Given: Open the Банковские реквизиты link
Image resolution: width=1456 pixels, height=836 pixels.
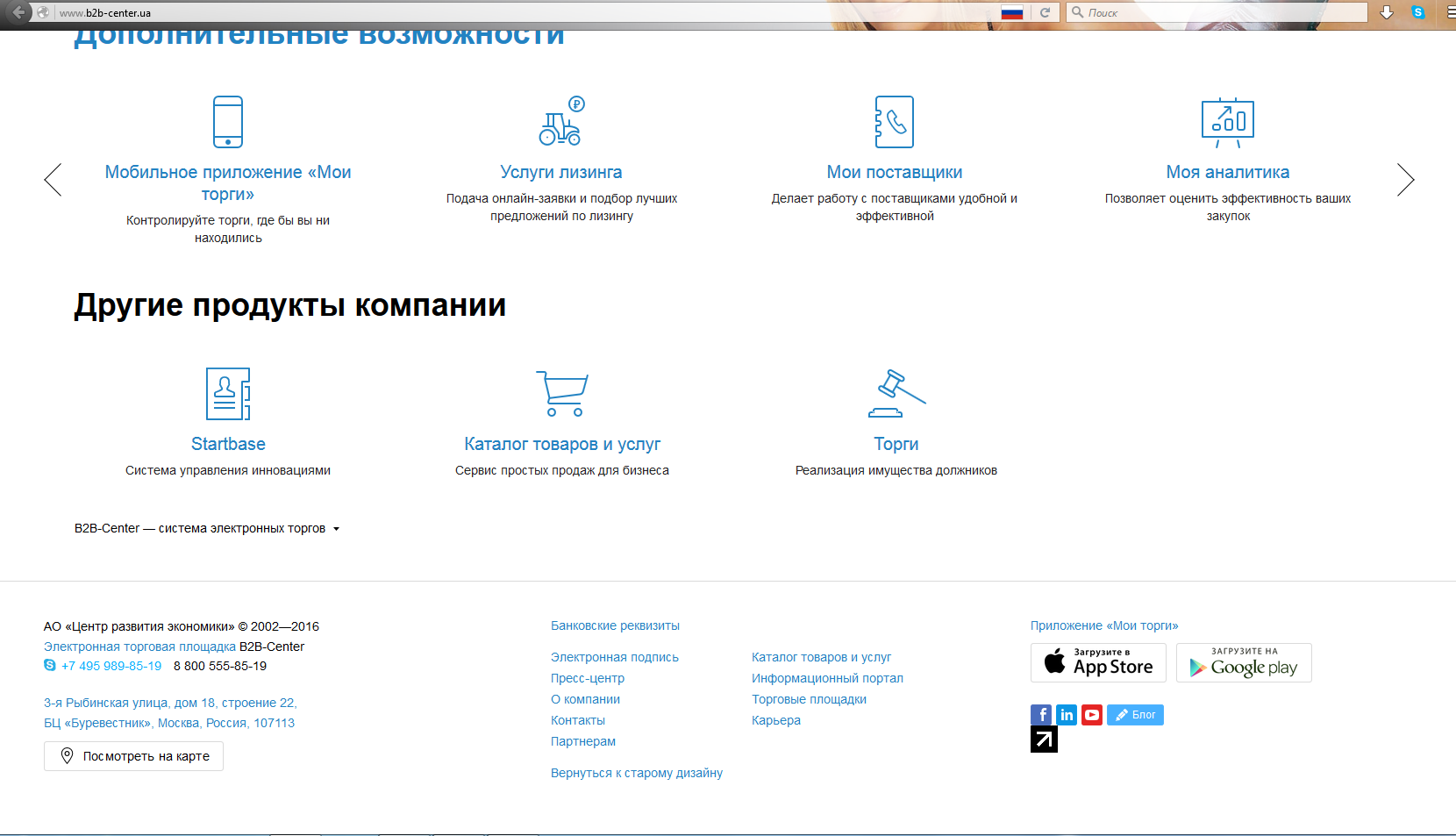Looking at the screenshot, I should coord(615,625).
